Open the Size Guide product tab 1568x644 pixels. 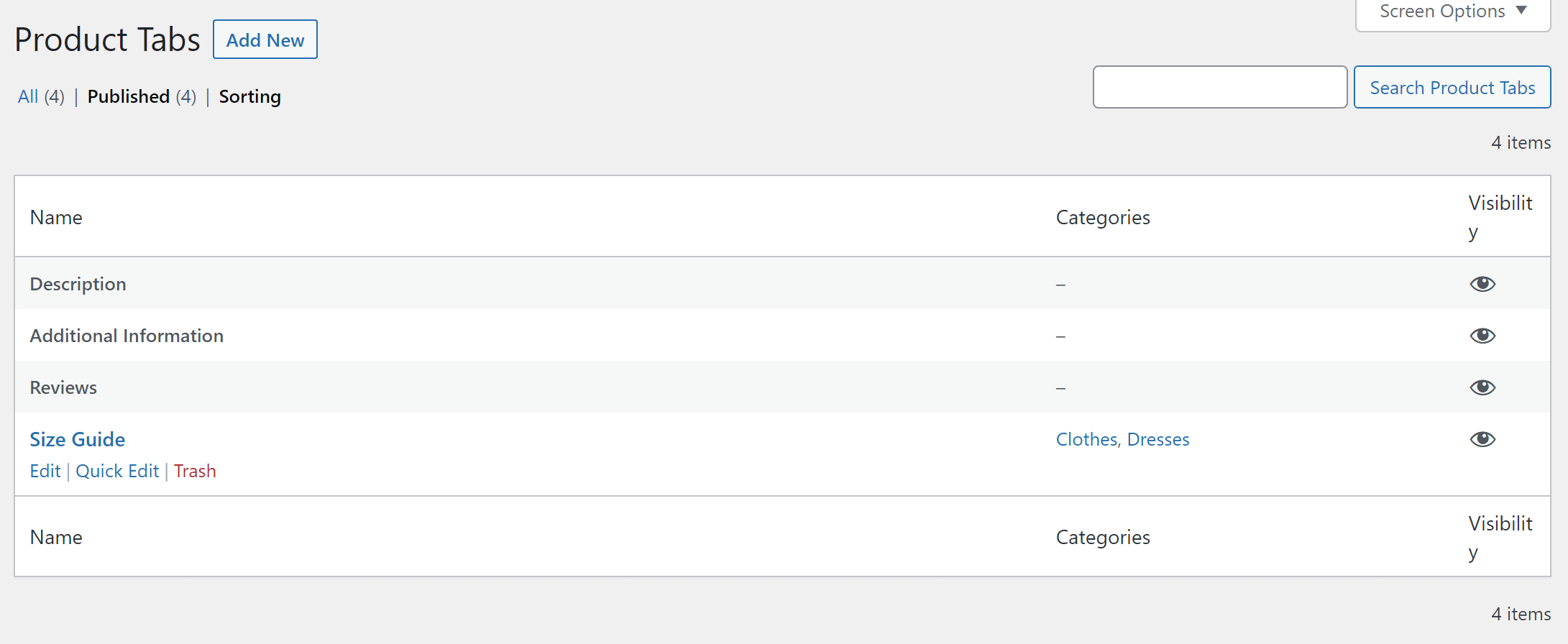point(77,439)
